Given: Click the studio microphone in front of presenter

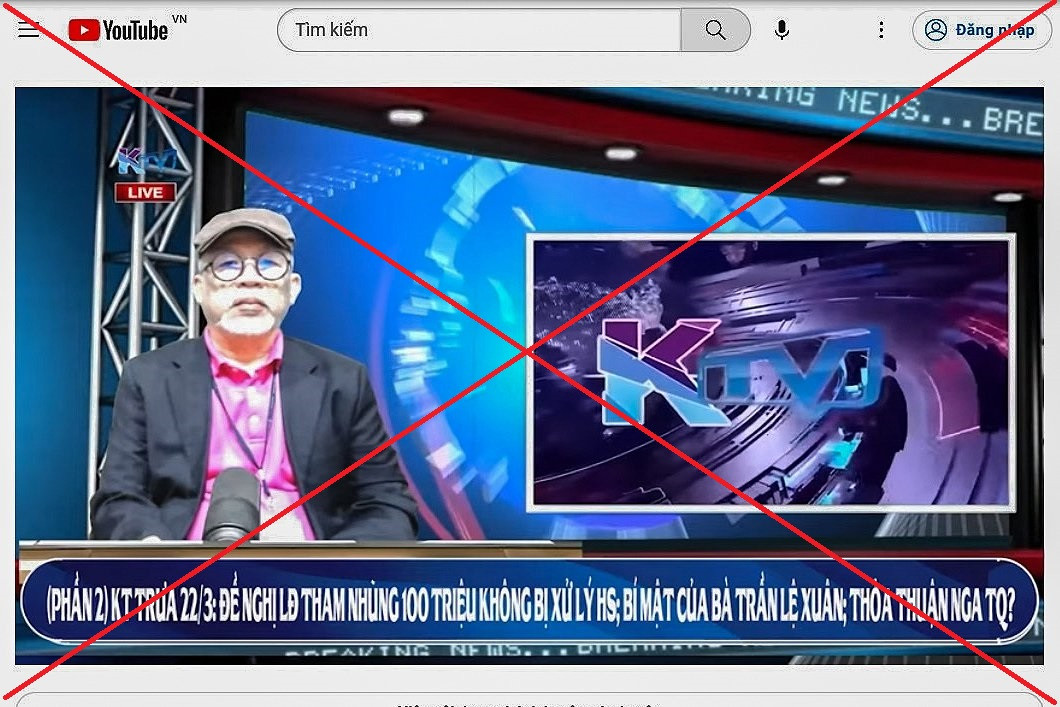Looking at the screenshot, I should [x=231, y=503].
